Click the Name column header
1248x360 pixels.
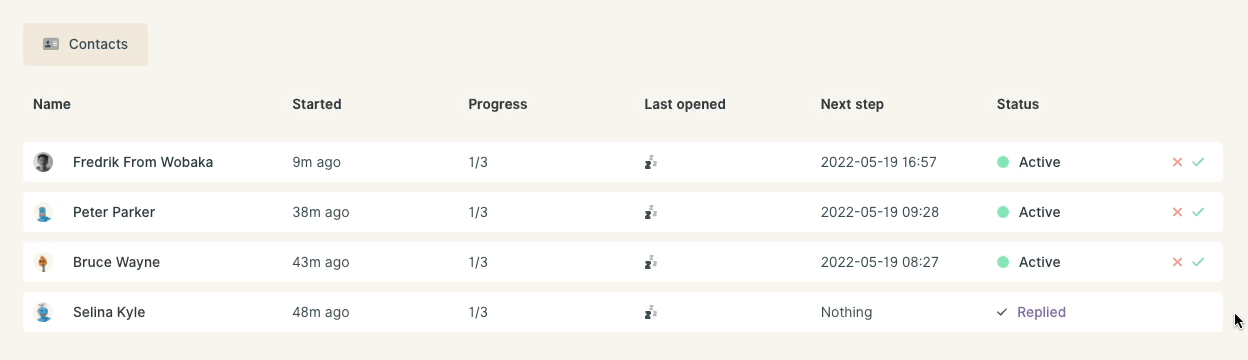[x=52, y=104]
